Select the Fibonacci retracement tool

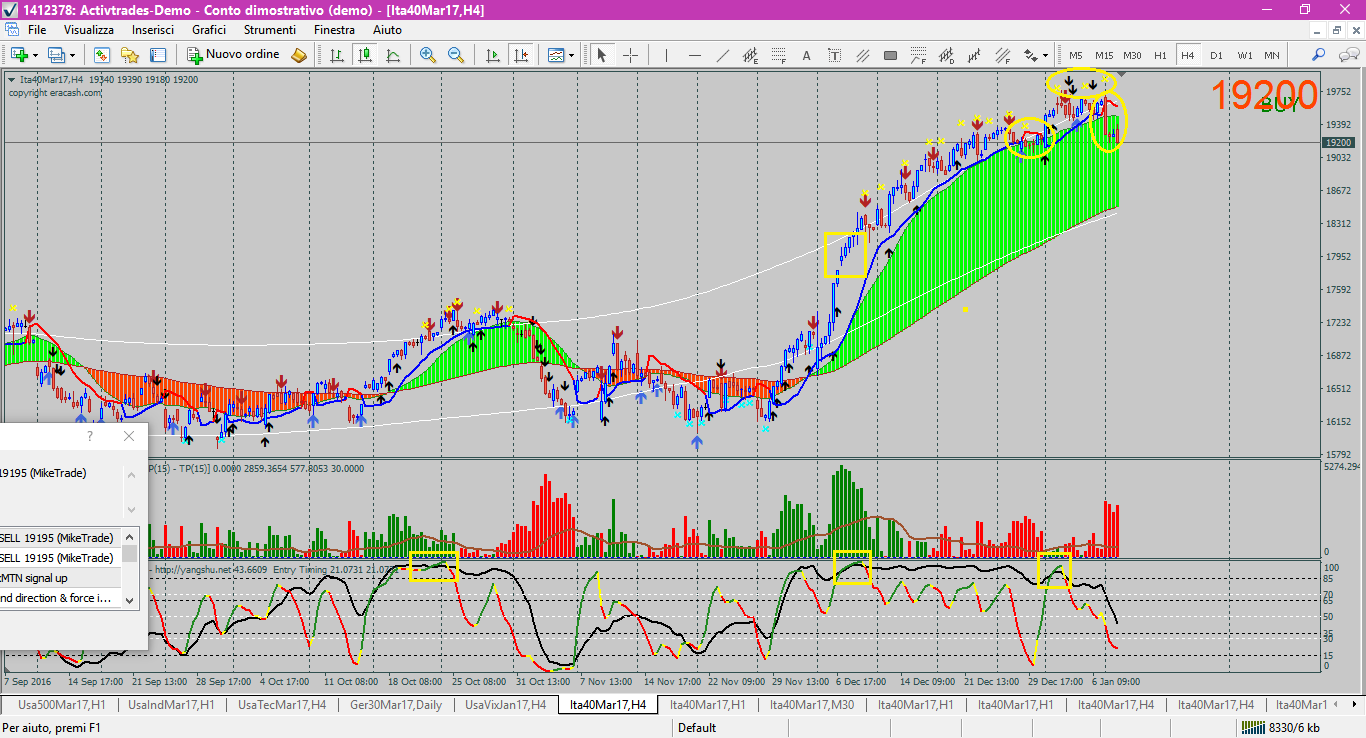(778, 55)
